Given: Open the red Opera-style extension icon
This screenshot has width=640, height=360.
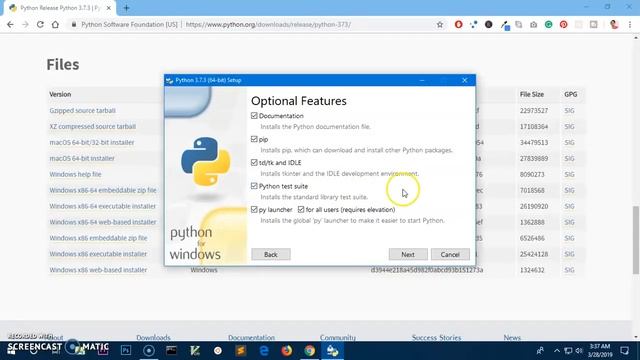Looking at the screenshot, I should coord(458,24).
